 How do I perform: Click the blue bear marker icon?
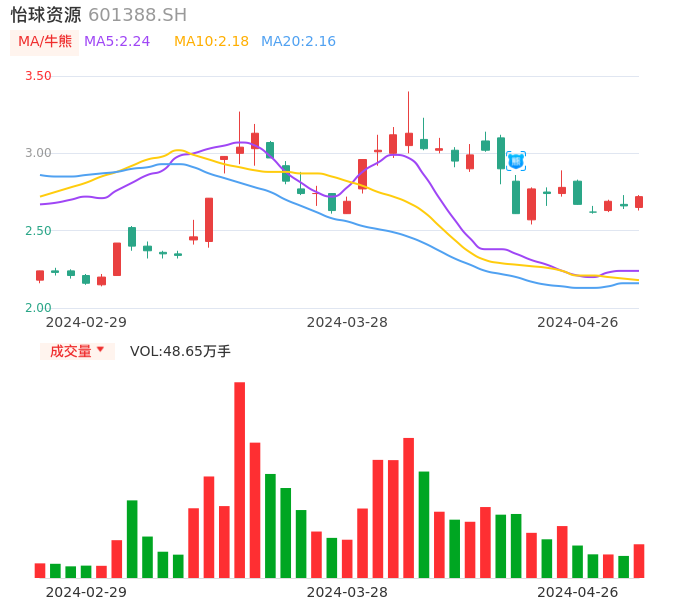pyautogui.click(x=516, y=161)
